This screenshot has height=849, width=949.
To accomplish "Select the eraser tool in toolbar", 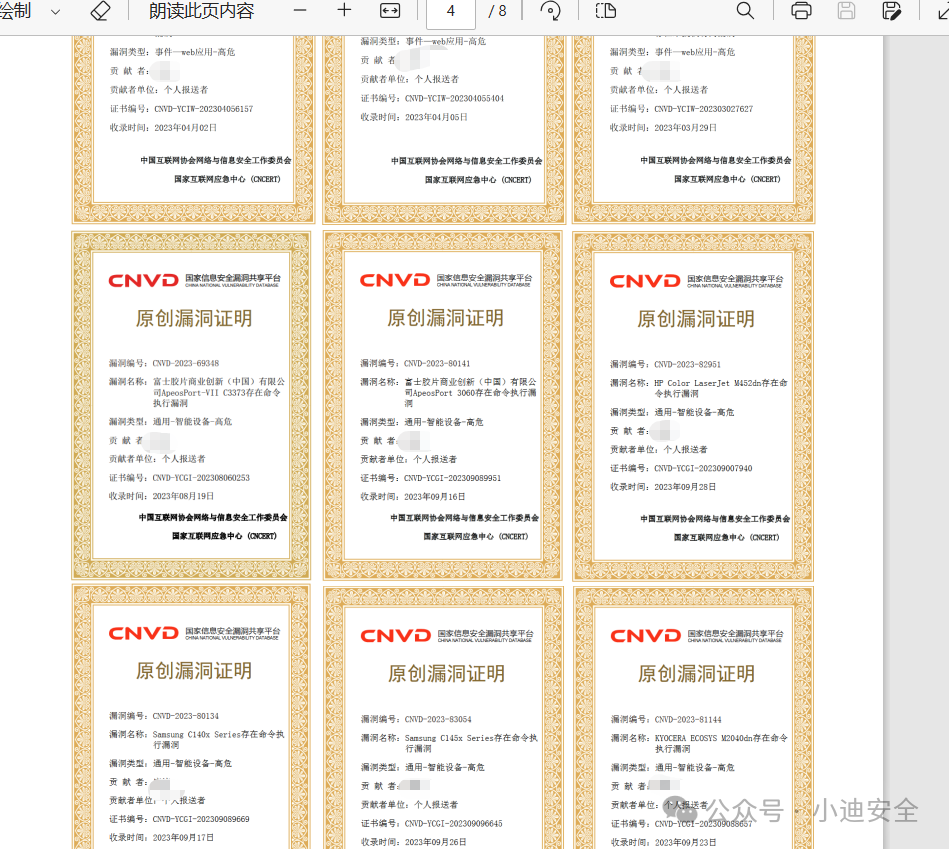I will tap(100, 11).
